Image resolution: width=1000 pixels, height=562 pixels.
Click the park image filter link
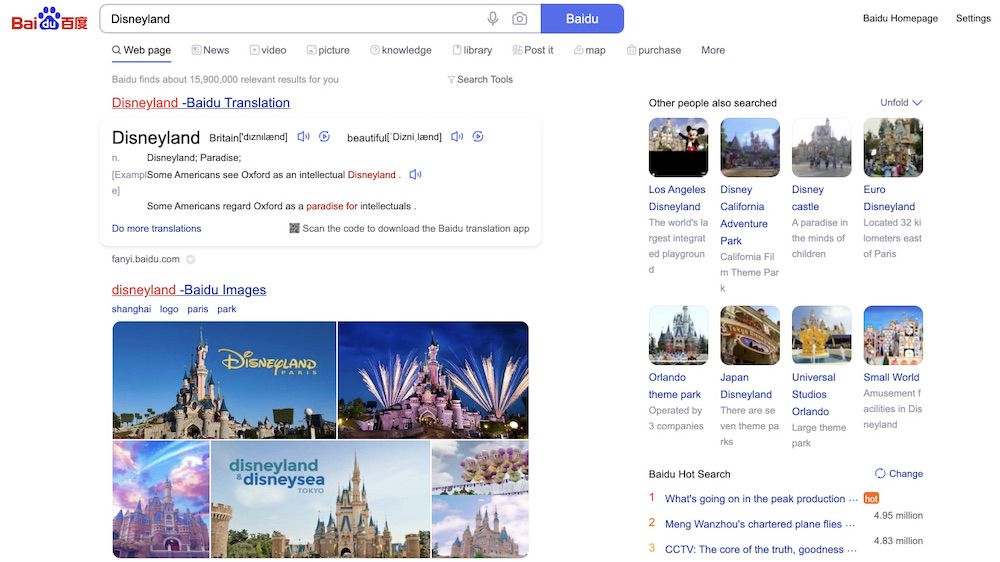click(226, 309)
